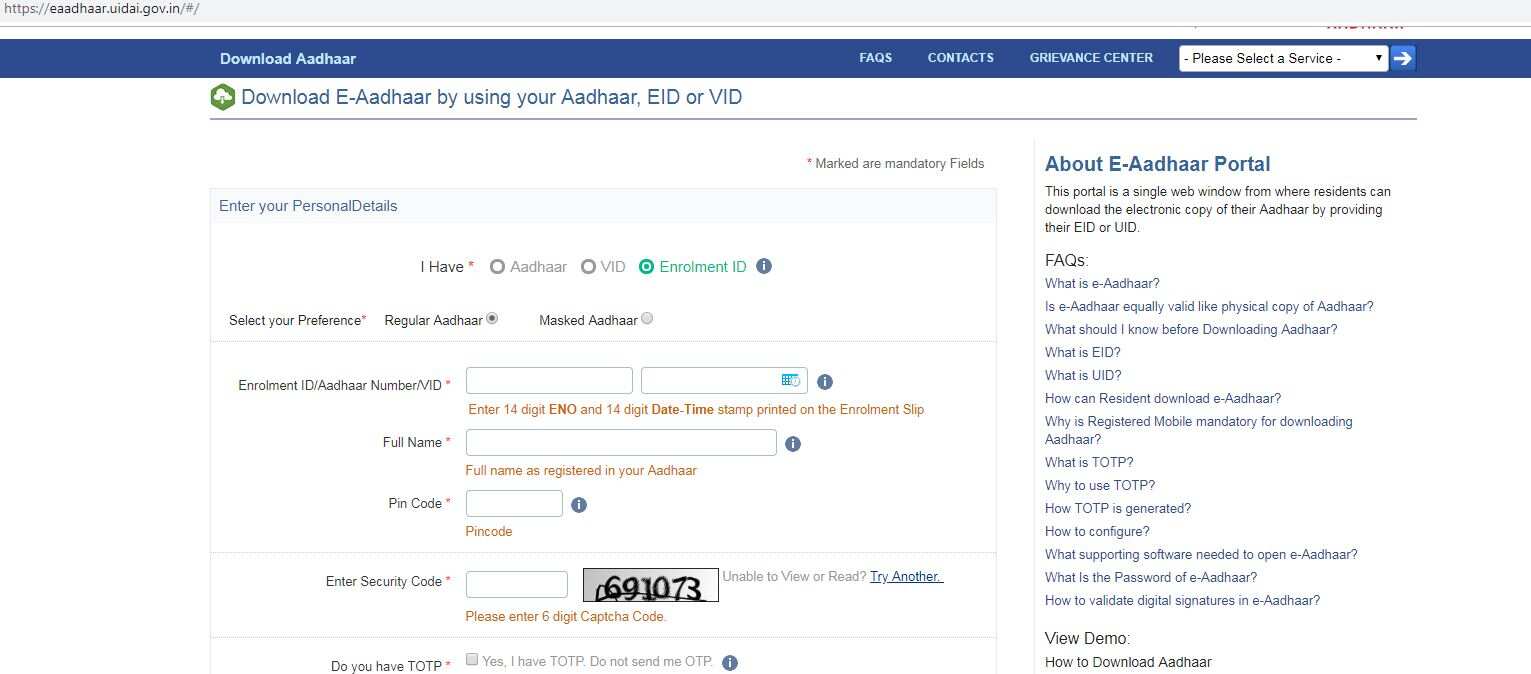Click 'Enter your PersonalDetails' section header
The image size is (1531, 674).
click(x=308, y=206)
